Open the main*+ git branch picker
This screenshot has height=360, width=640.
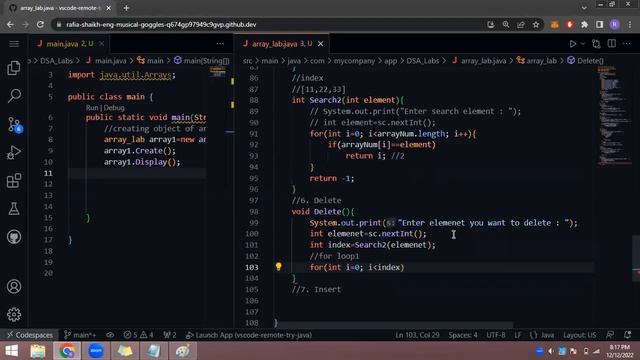[x=80, y=335]
